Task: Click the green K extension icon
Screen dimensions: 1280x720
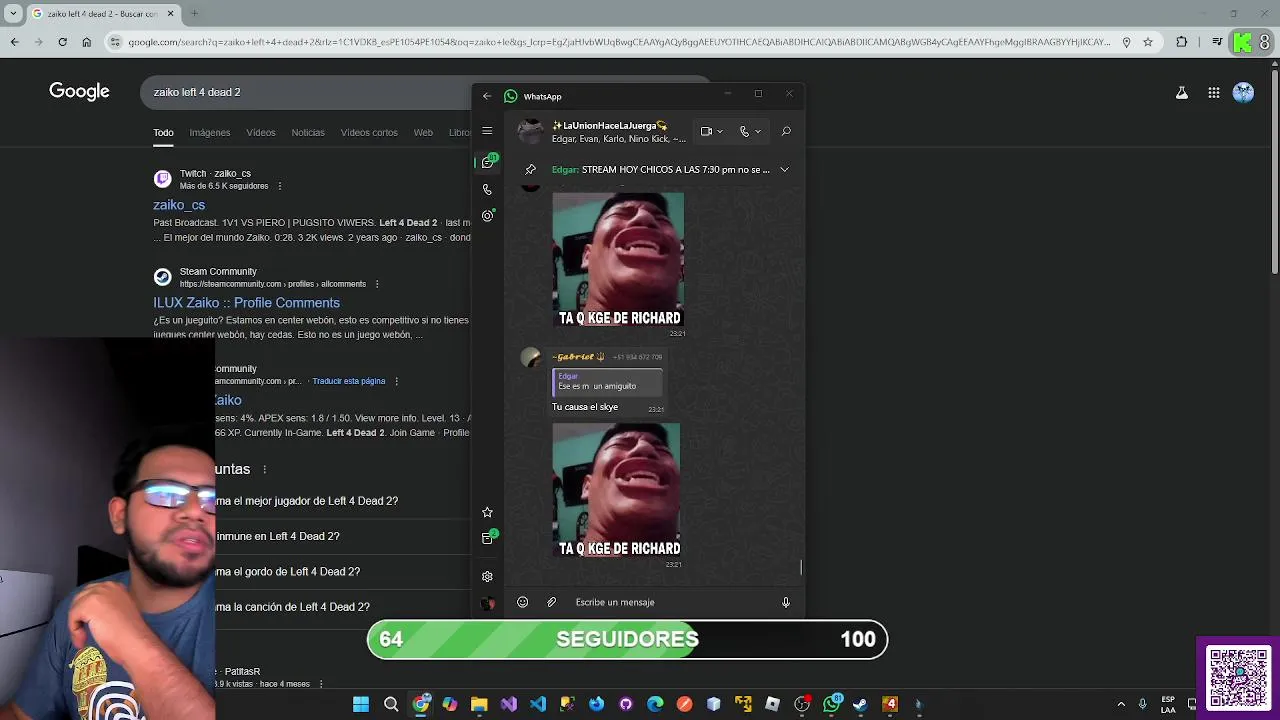Action: coord(1242,42)
